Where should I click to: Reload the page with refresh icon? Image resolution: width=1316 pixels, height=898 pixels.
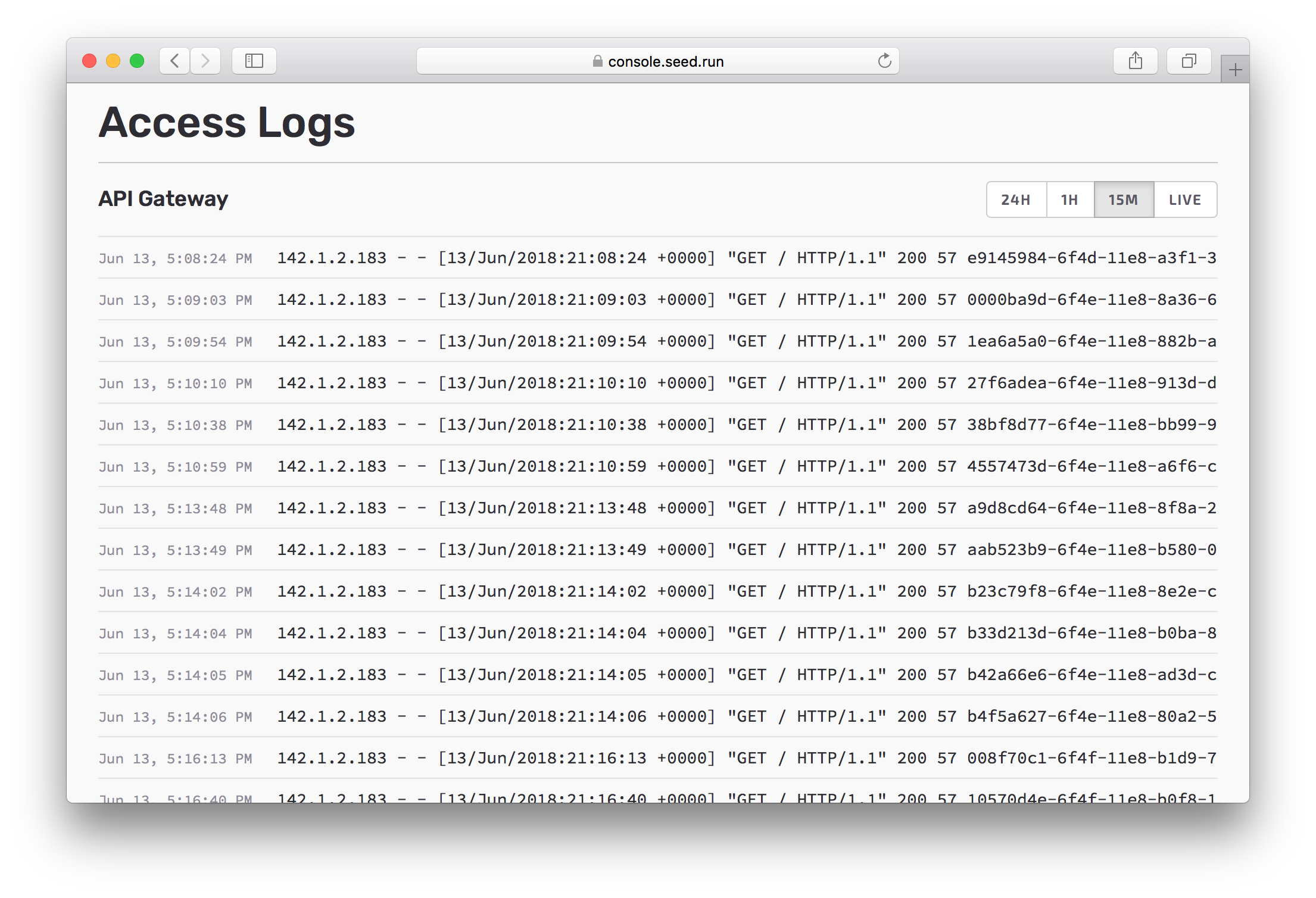(884, 61)
